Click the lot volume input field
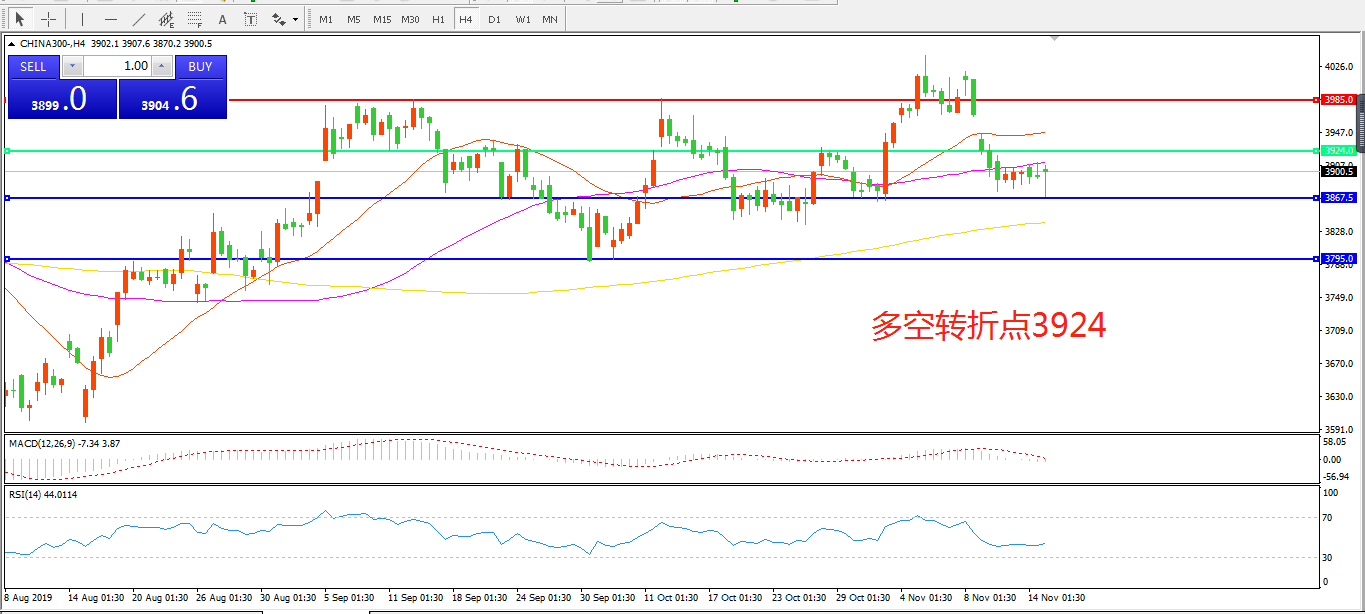This screenshot has height=614, width=1365. [x=118, y=66]
